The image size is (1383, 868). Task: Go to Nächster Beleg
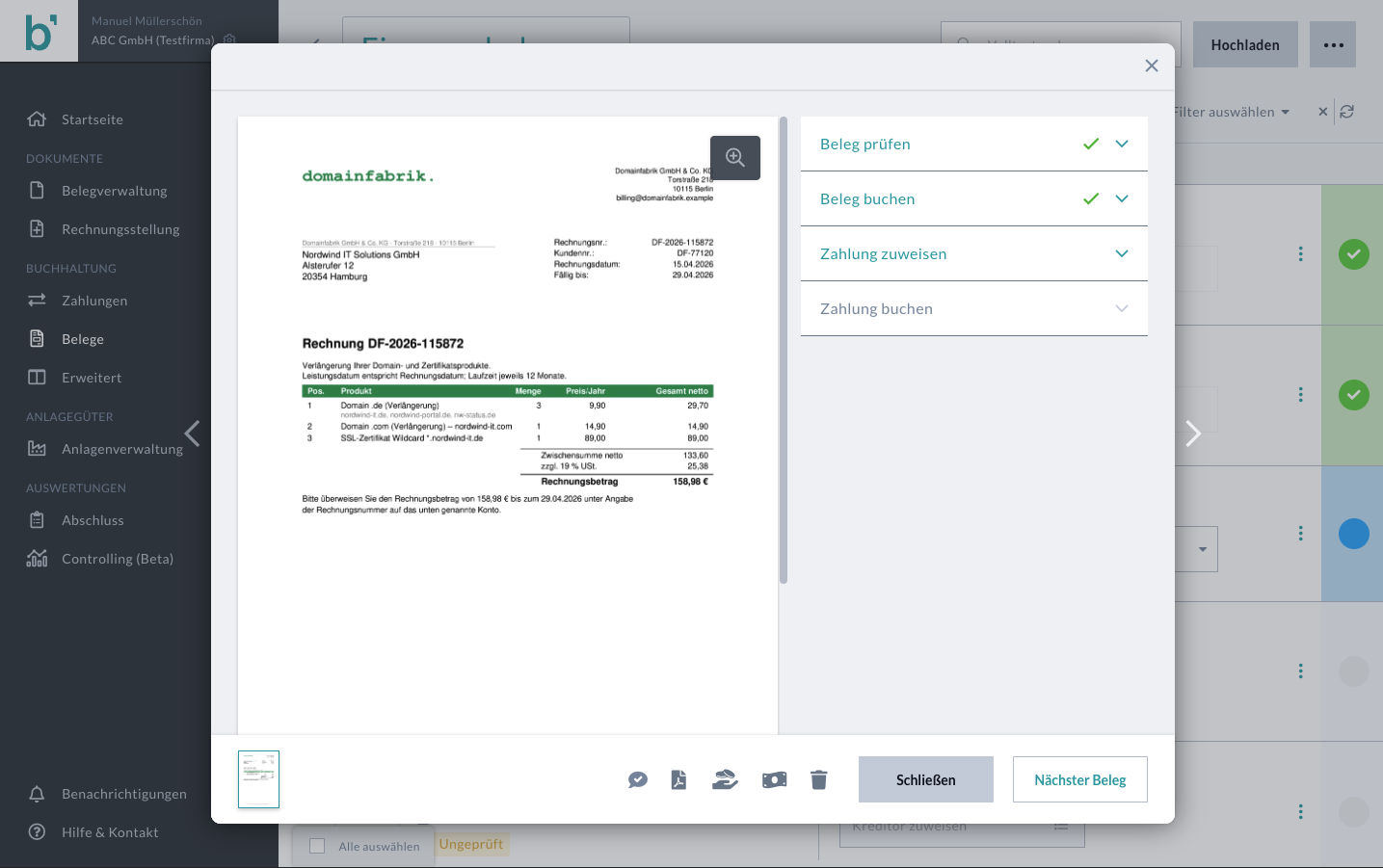click(1080, 779)
